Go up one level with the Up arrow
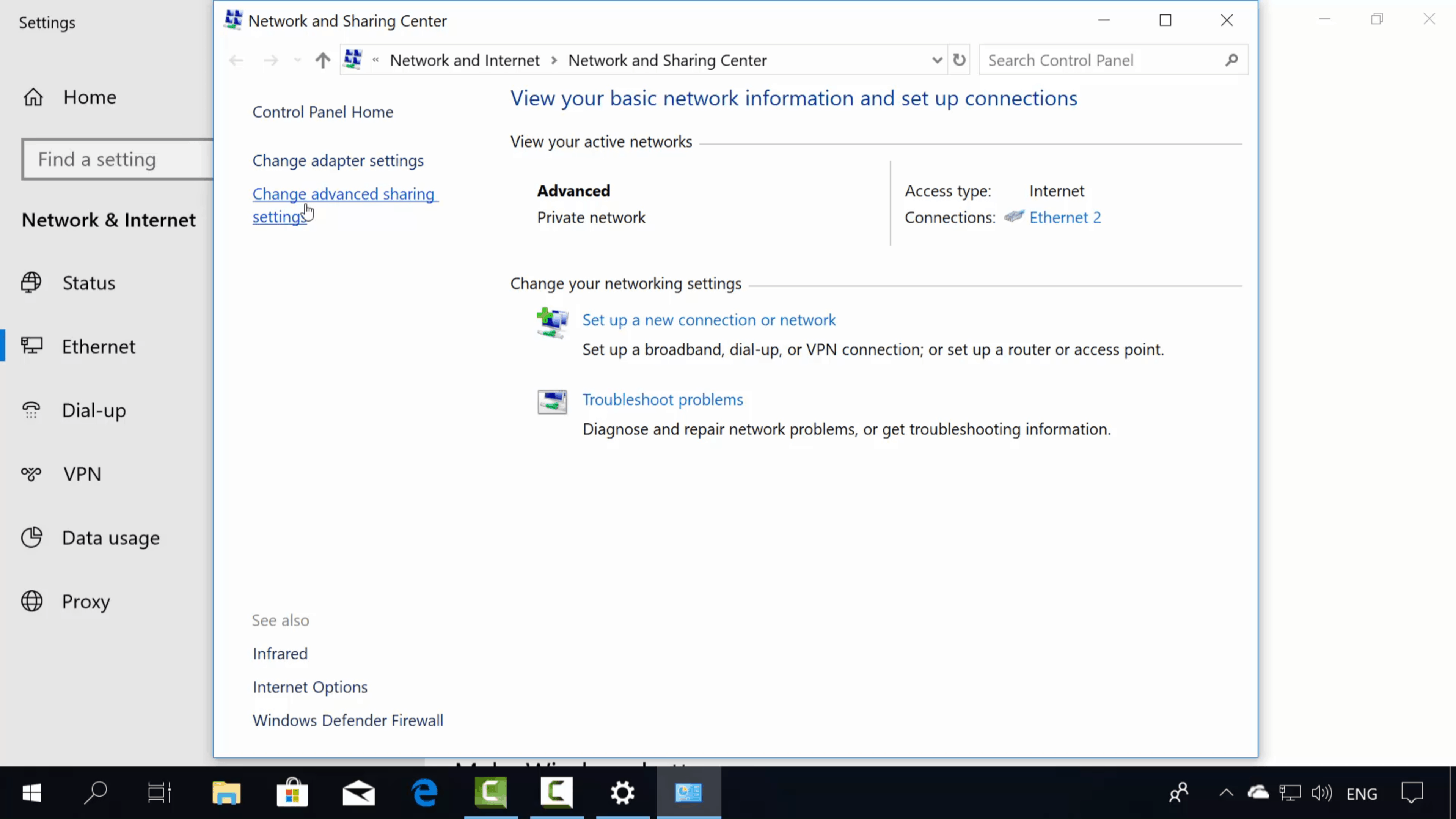This screenshot has width=1456, height=819. coord(323,60)
